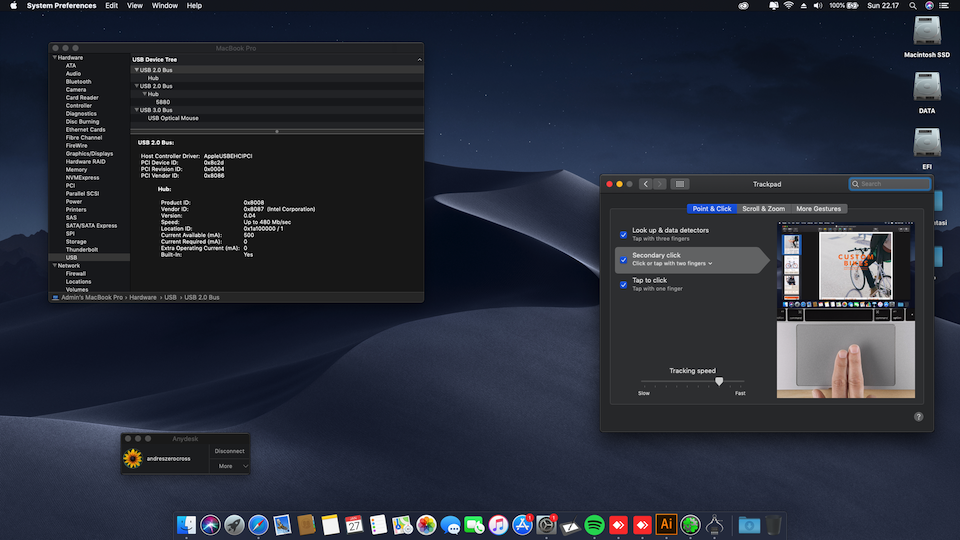
Task: Open Spotify icon in Dock
Action: [x=594, y=525]
